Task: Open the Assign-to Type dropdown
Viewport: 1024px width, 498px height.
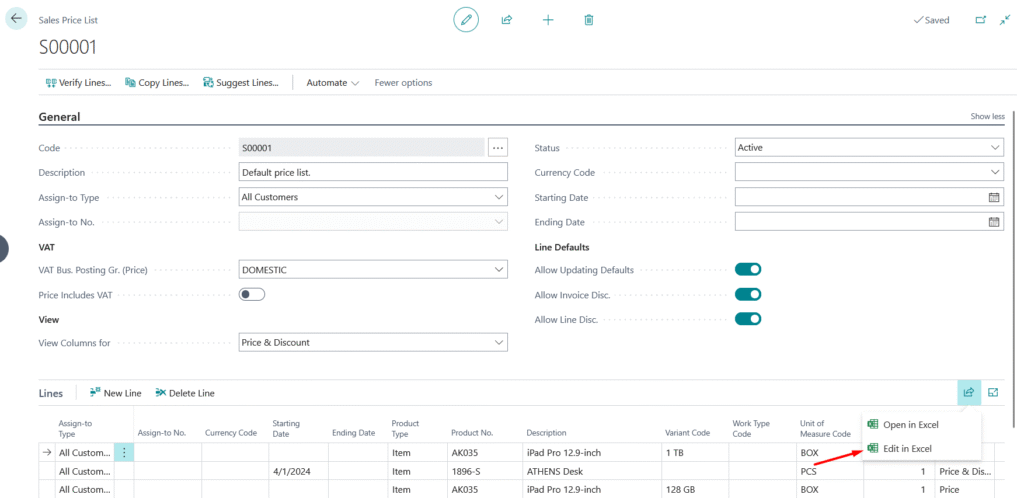Action: coord(373,198)
